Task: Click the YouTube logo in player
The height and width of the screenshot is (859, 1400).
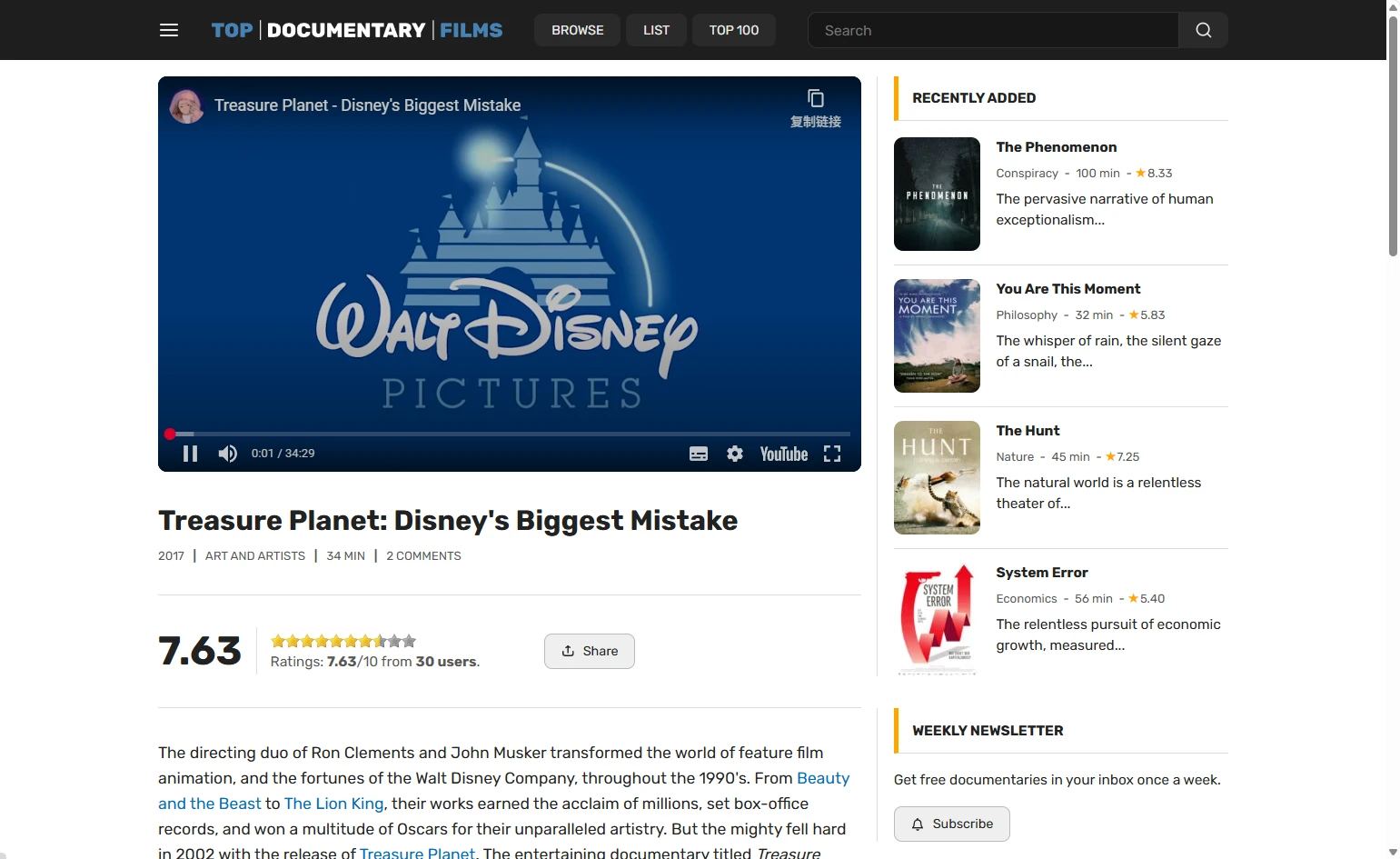Action: 783,454
